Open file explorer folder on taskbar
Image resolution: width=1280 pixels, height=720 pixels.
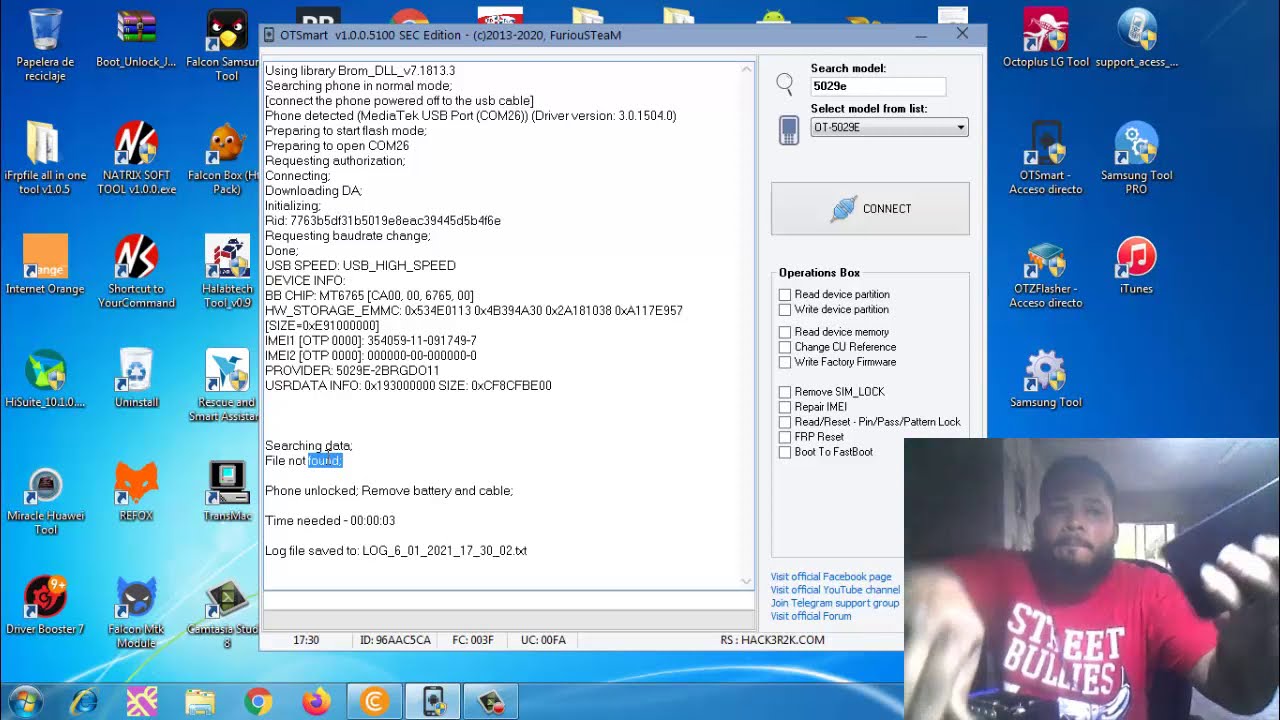click(x=200, y=702)
